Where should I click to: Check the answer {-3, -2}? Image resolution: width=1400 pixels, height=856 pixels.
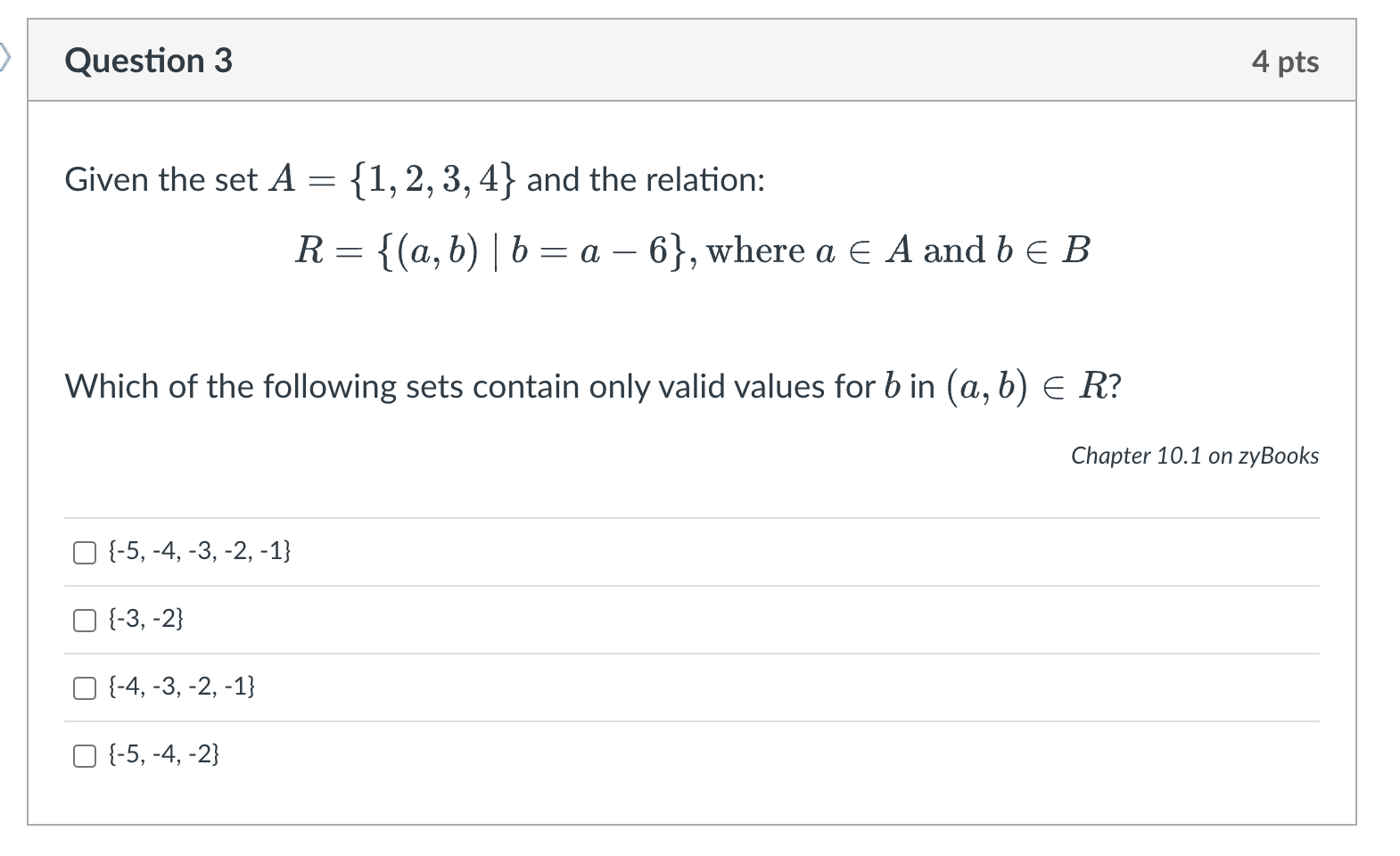pos(83,619)
